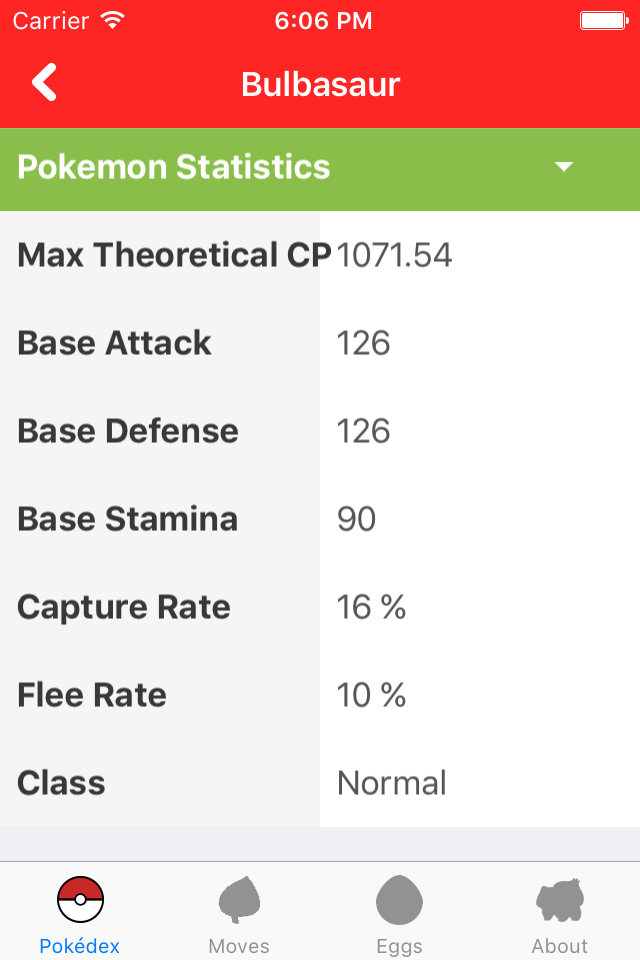Select the Base Stamina row
The width and height of the screenshot is (640, 960).
click(x=320, y=519)
